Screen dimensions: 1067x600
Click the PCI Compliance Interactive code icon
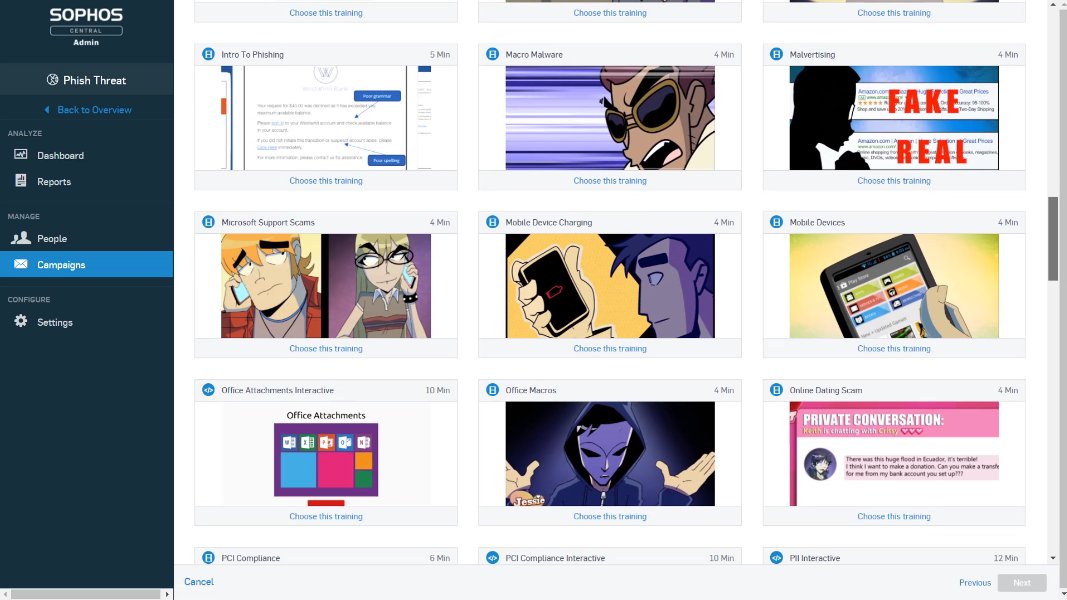pyautogui.click(x=493, y=558)
